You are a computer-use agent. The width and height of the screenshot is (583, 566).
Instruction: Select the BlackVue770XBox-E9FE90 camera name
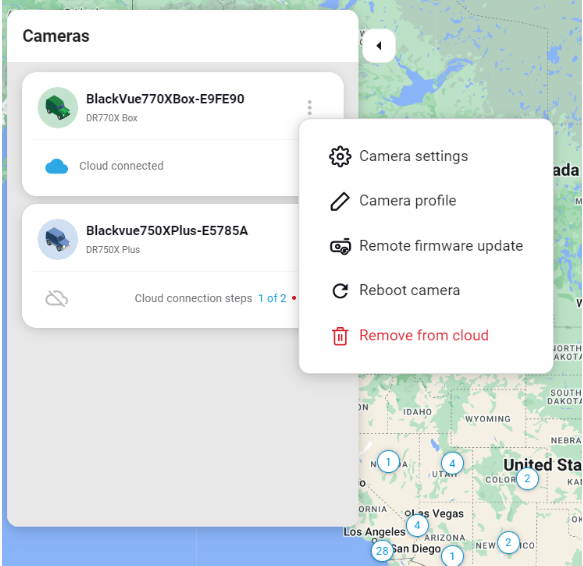coord(165,99)
